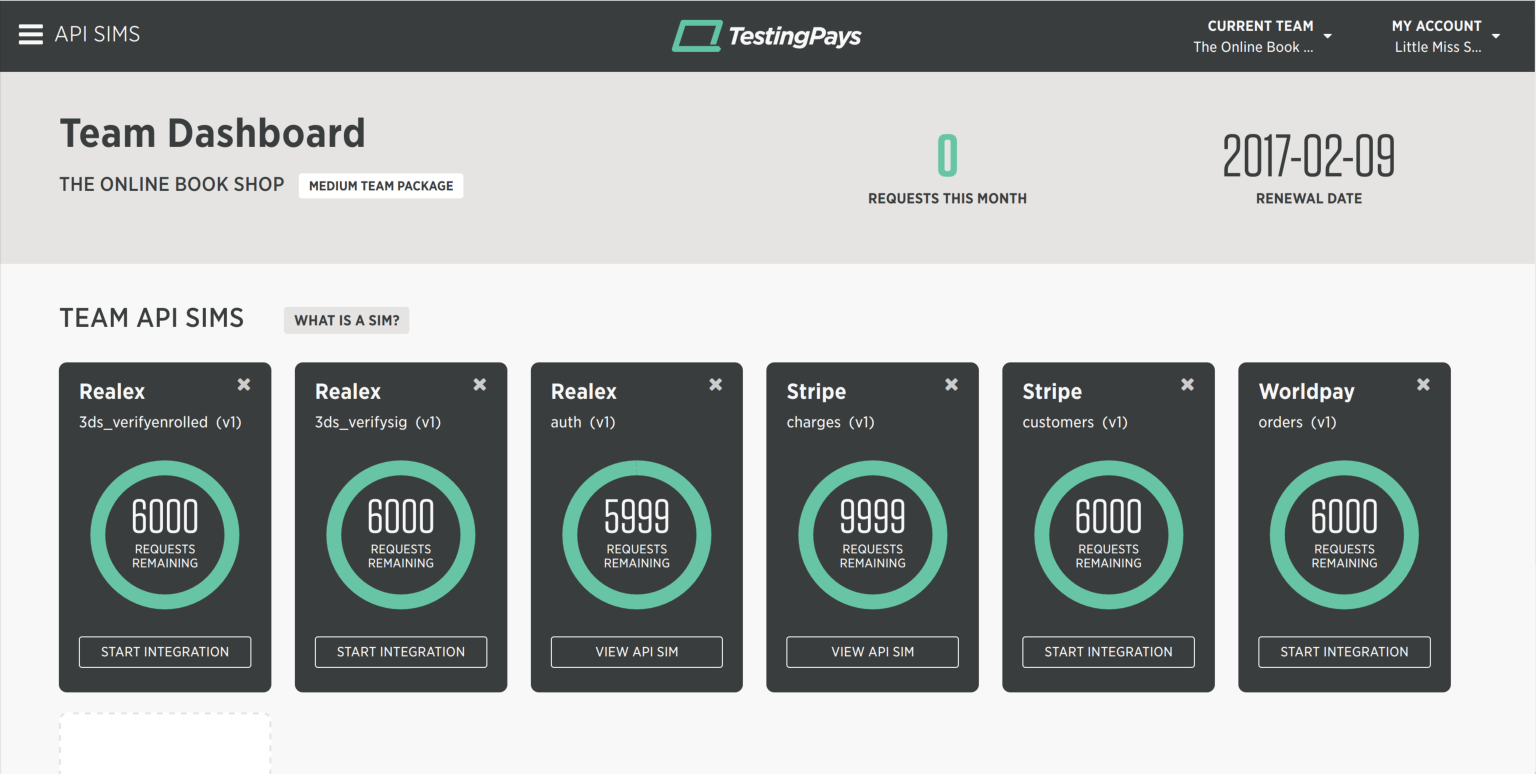The height and width of the screenshot is (774, 1536).
Task: Remove the Realex 3ds_verifyenrolled sim card
Action: [244, 384]
